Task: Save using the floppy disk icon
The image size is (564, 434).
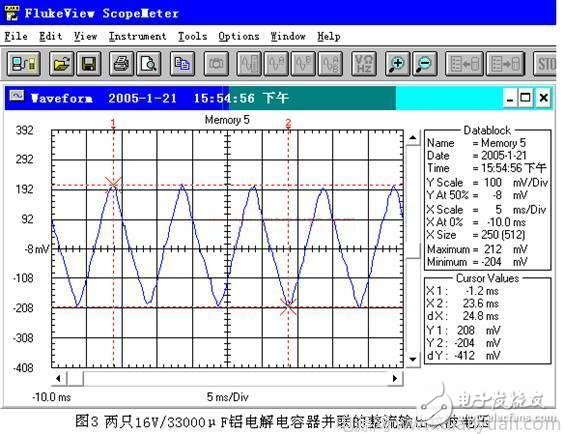Action: [88, 64]
